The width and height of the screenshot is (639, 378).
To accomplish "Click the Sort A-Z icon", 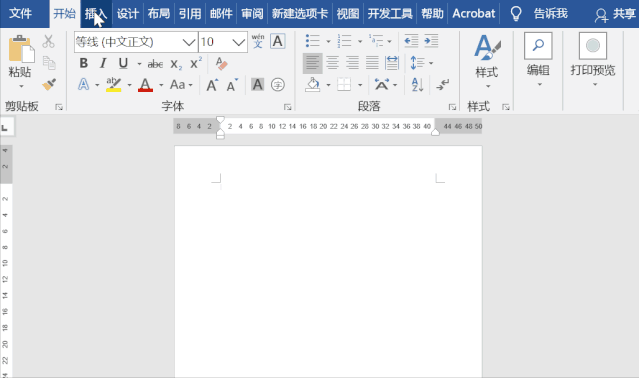I will [417, 85].
